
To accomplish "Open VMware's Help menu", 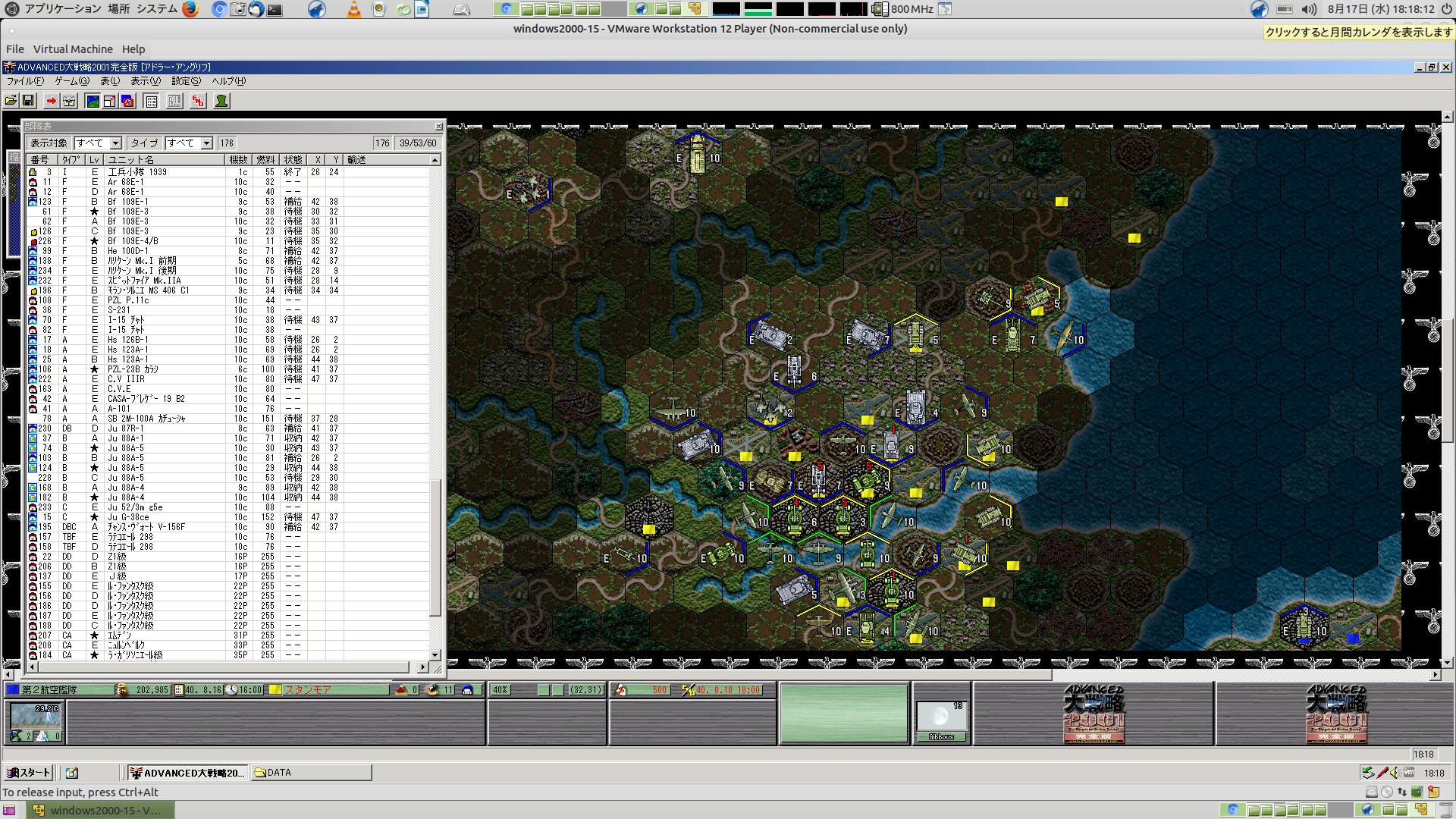I will 133,49.
